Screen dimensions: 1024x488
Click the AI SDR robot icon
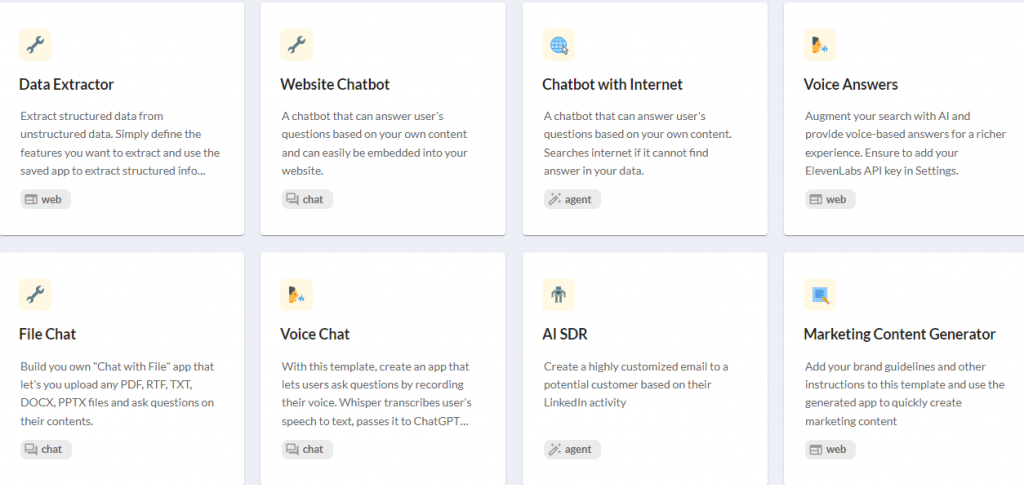click(558, 295)
